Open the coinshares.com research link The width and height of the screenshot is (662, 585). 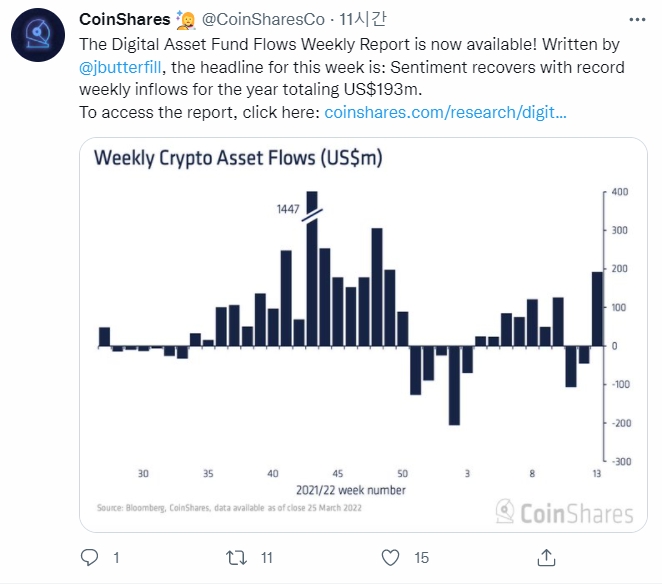tap(446, 112)
